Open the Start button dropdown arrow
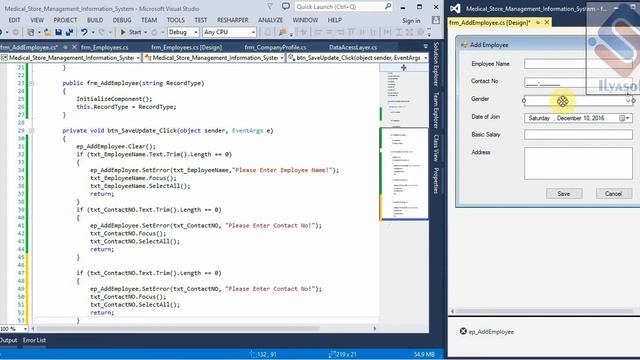Viewport: 640px width, 360px height. [145, 32]
